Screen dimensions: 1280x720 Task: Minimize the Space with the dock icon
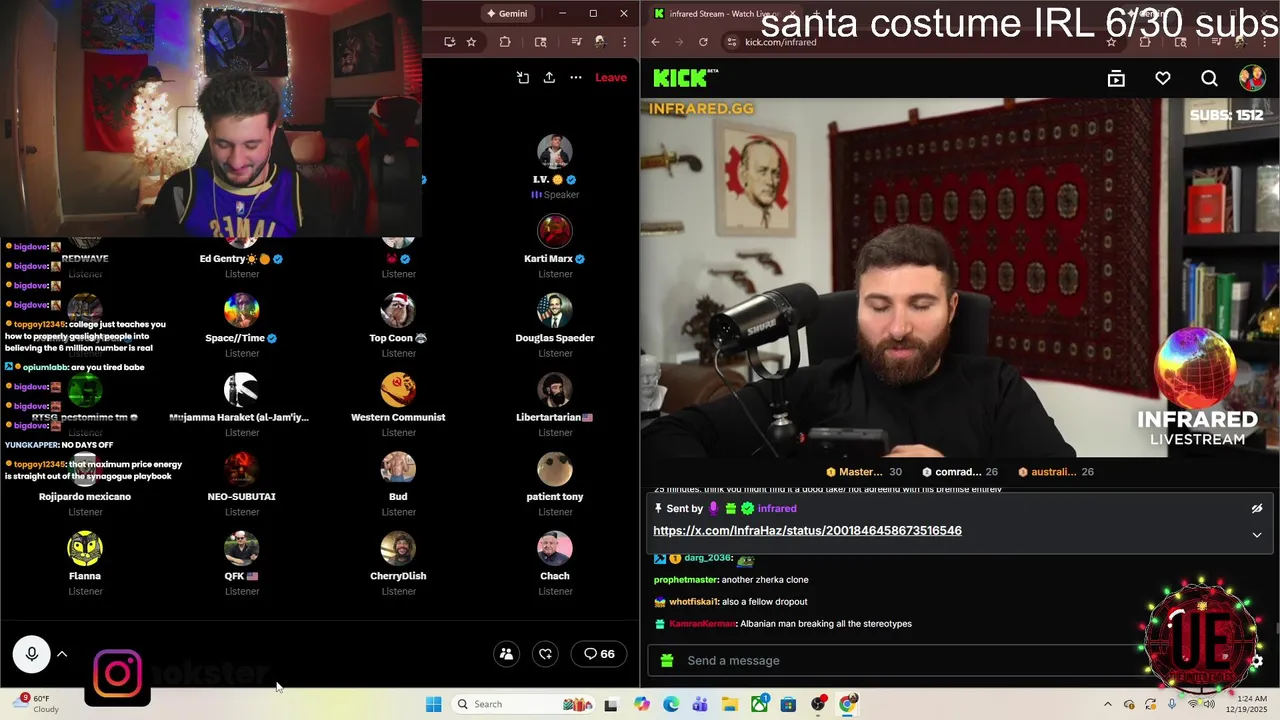pos(523,77)
